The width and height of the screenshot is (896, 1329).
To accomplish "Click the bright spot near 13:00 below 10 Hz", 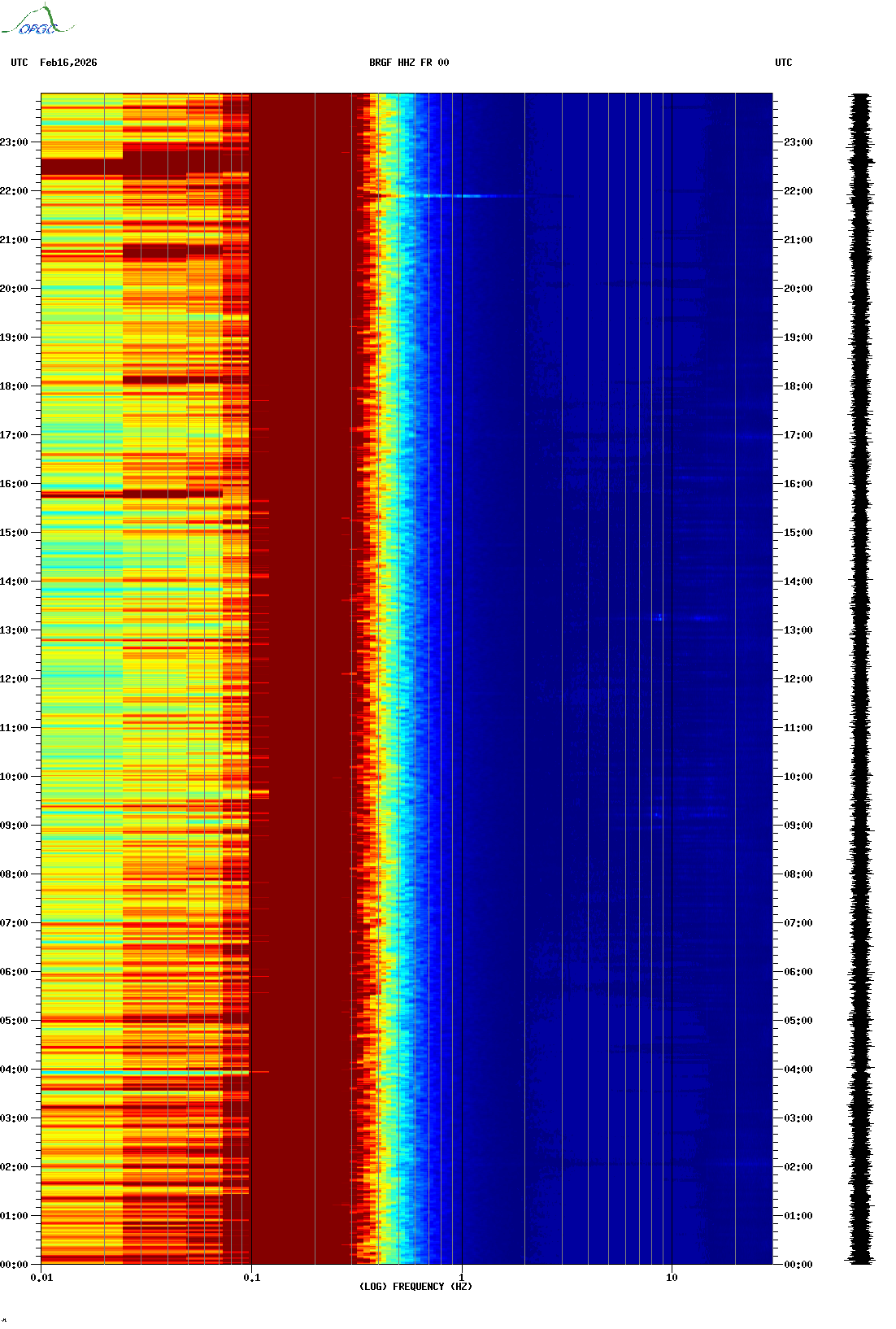I will 659,618.
